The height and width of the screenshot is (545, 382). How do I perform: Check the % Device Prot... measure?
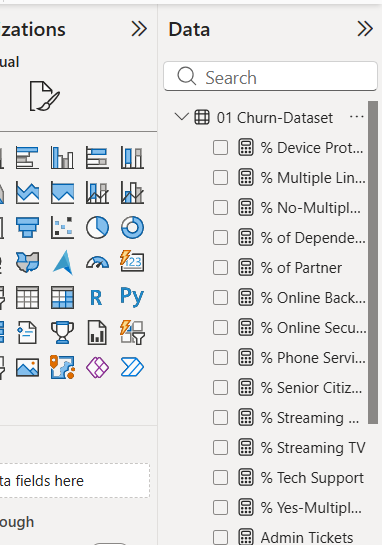click(x=220, y=147)
